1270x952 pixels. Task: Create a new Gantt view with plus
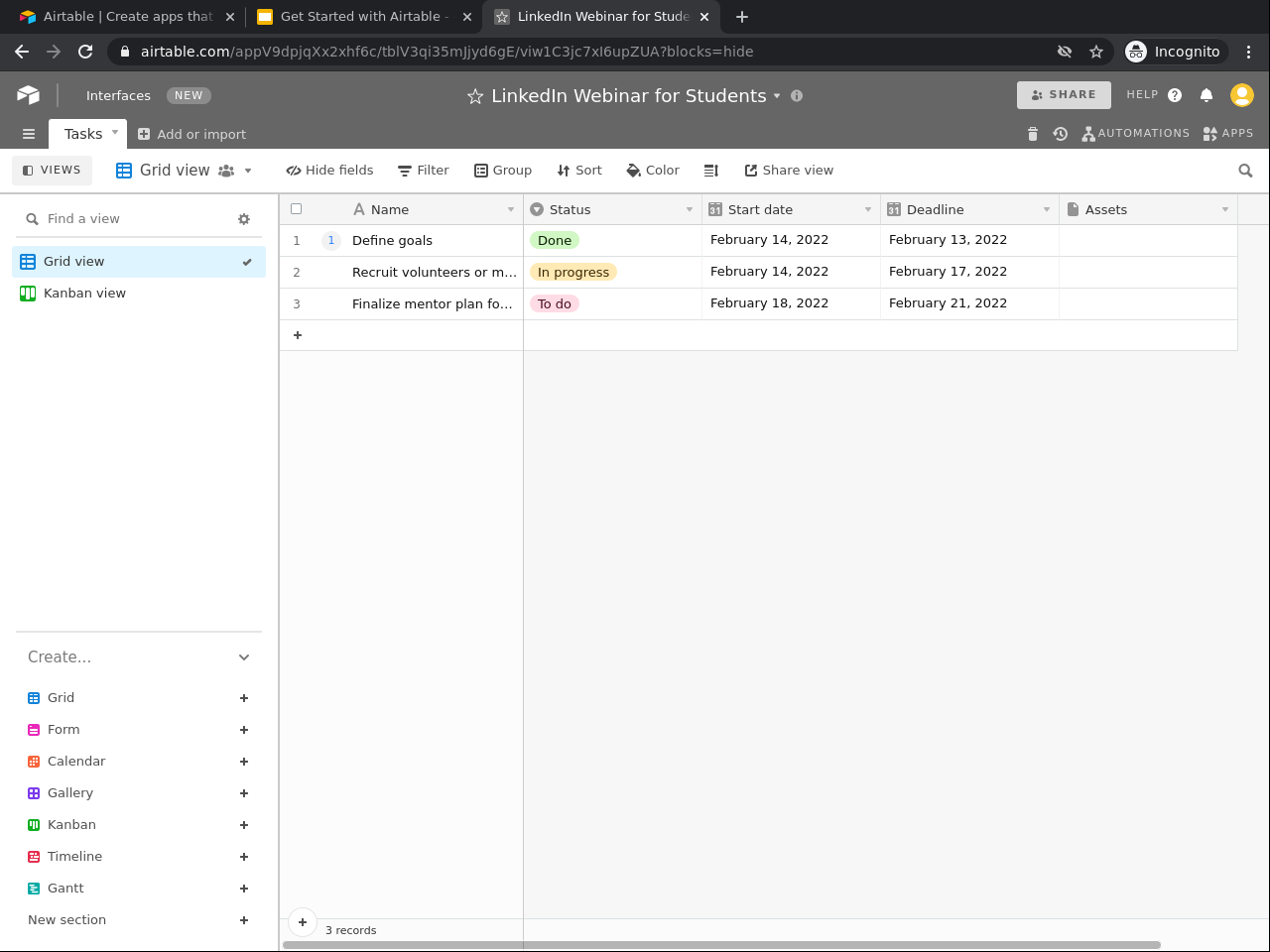click(244, 889)
